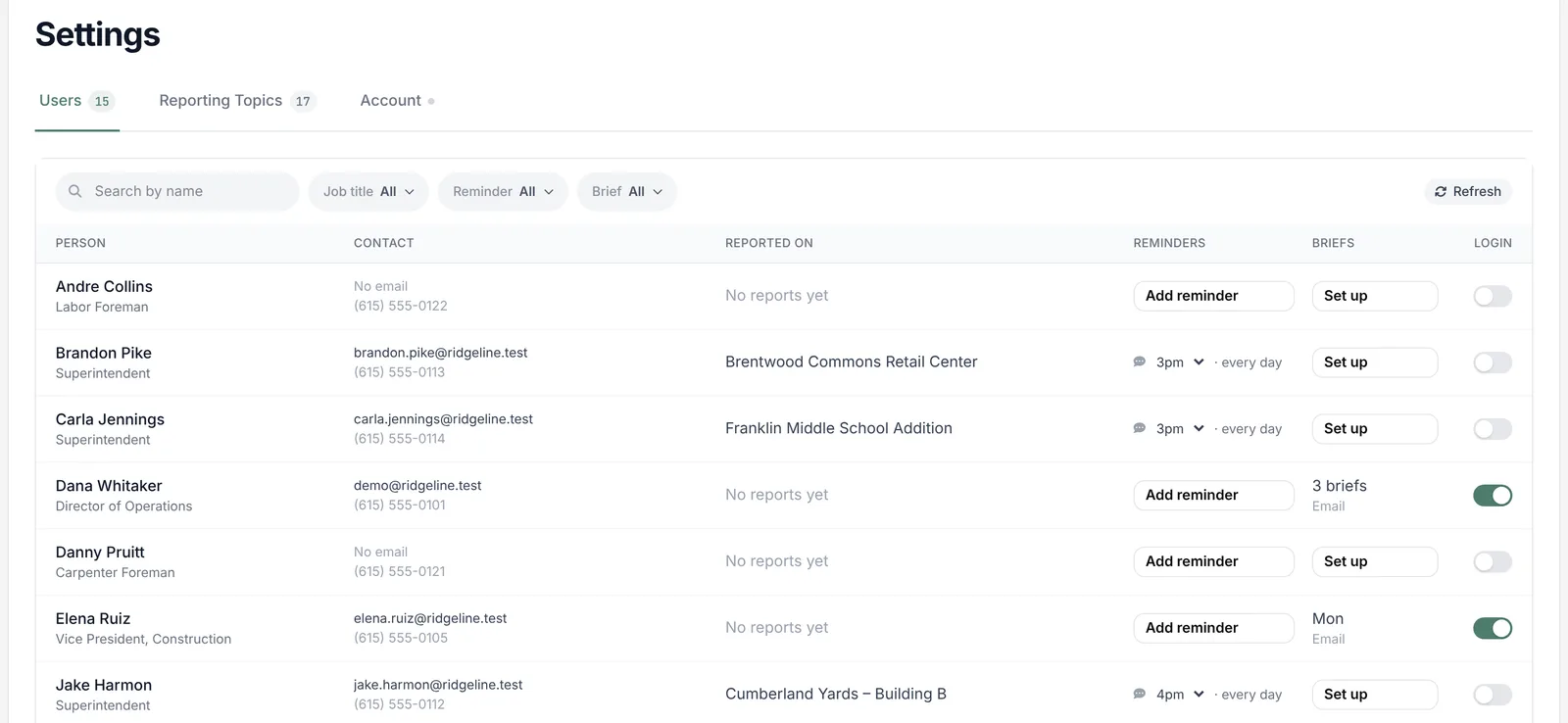Click the search magnifier icon

[74, 191]
